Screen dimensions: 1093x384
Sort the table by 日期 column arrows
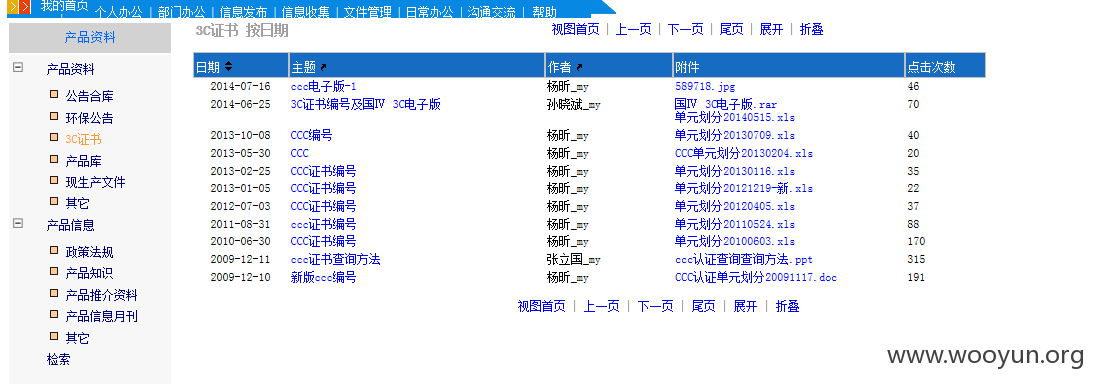(x=229, y=67)
